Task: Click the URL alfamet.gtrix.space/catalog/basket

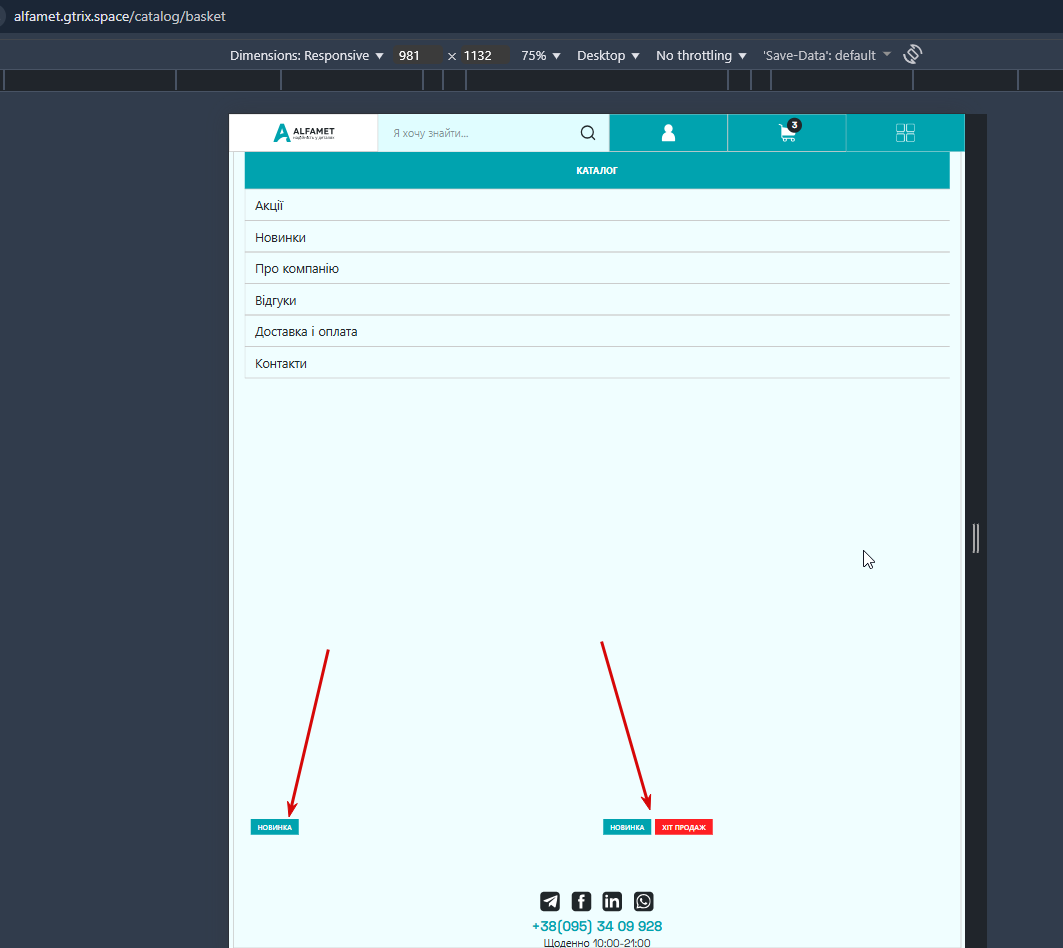Action: pos(119,16)
